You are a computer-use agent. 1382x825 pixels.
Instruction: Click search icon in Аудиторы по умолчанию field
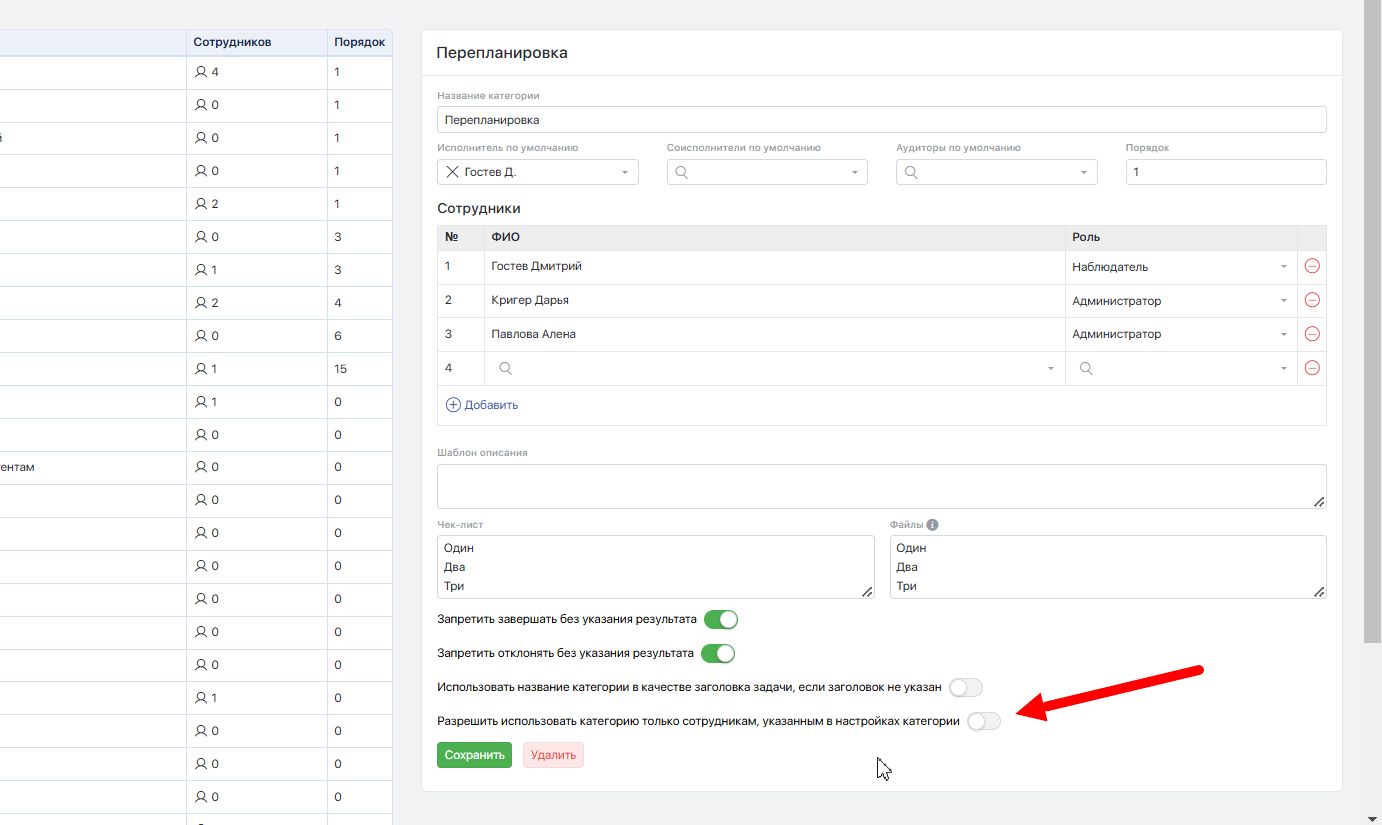(x=911, y=172)
